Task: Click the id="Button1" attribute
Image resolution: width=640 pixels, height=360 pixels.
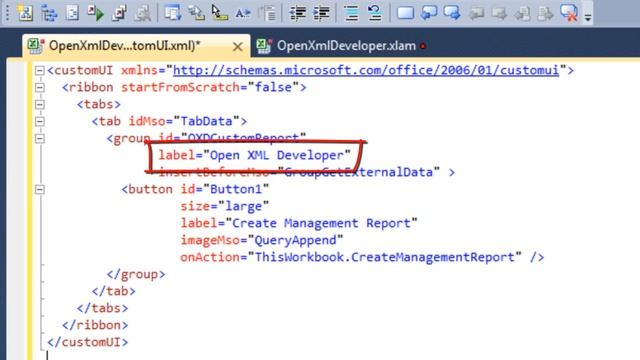Action: (x=225, y=189)
